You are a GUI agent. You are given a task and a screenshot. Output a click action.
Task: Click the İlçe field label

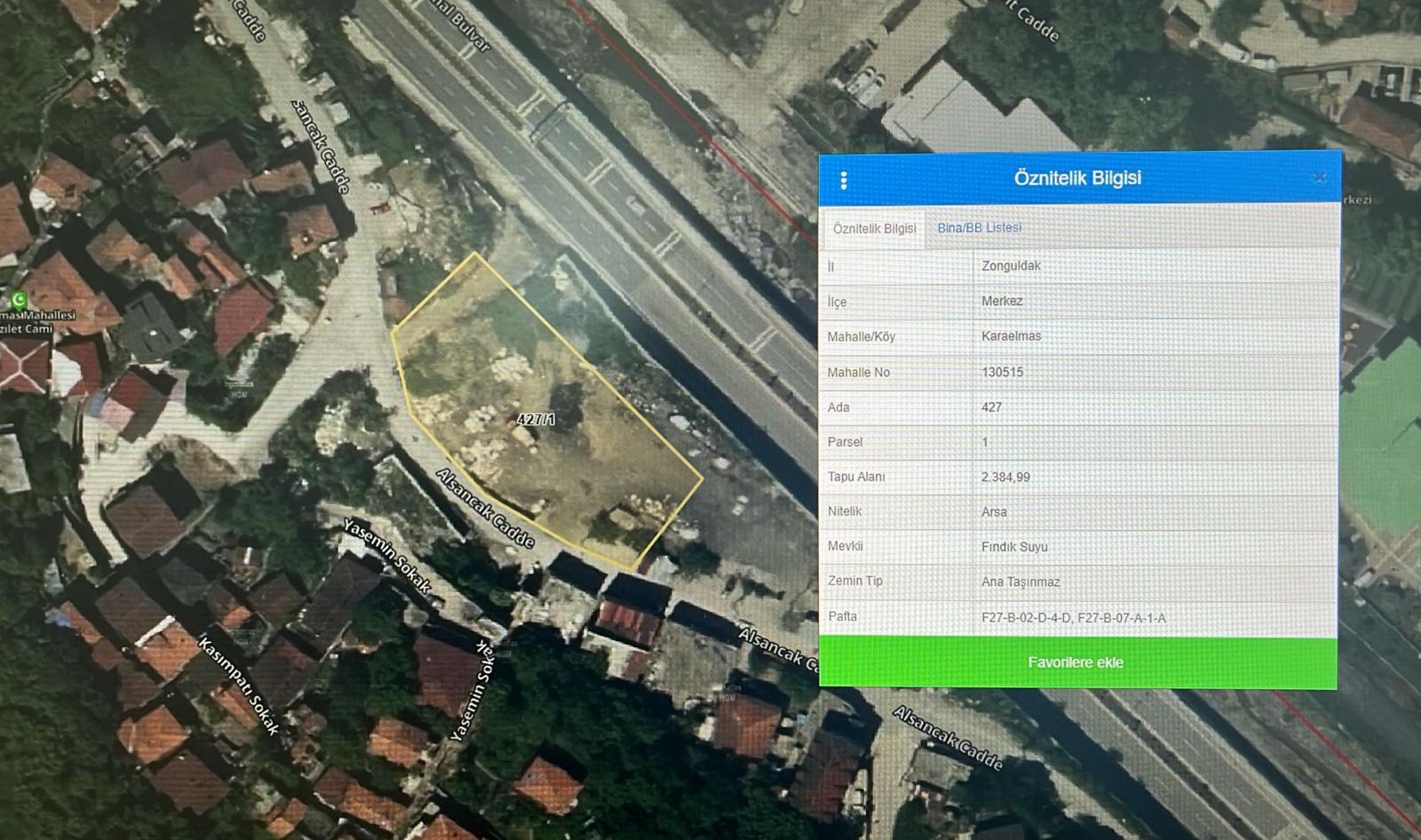pos(837,302)
